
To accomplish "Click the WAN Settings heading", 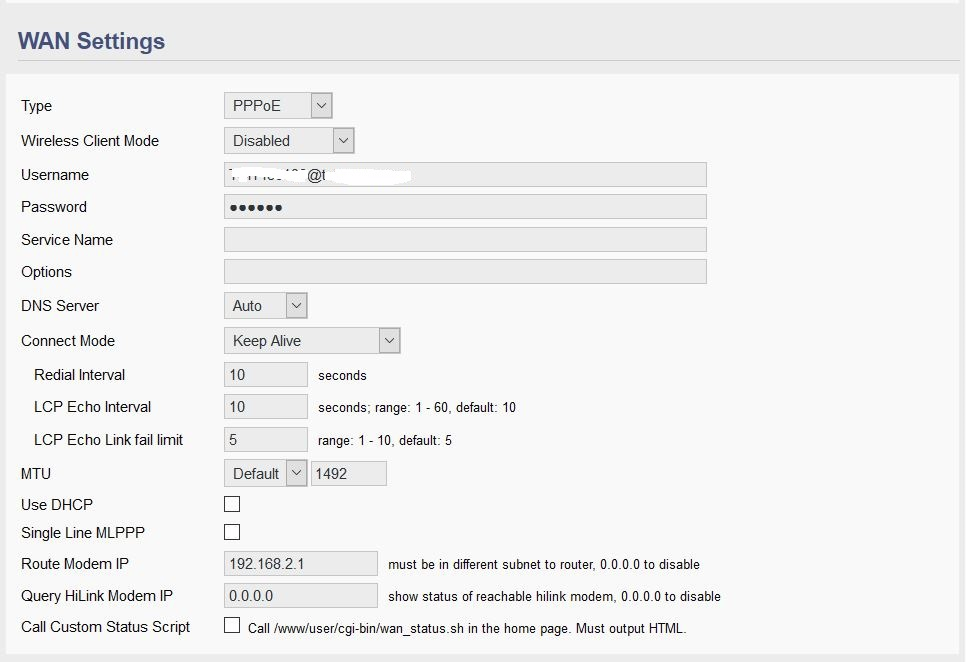I will 92,41.
